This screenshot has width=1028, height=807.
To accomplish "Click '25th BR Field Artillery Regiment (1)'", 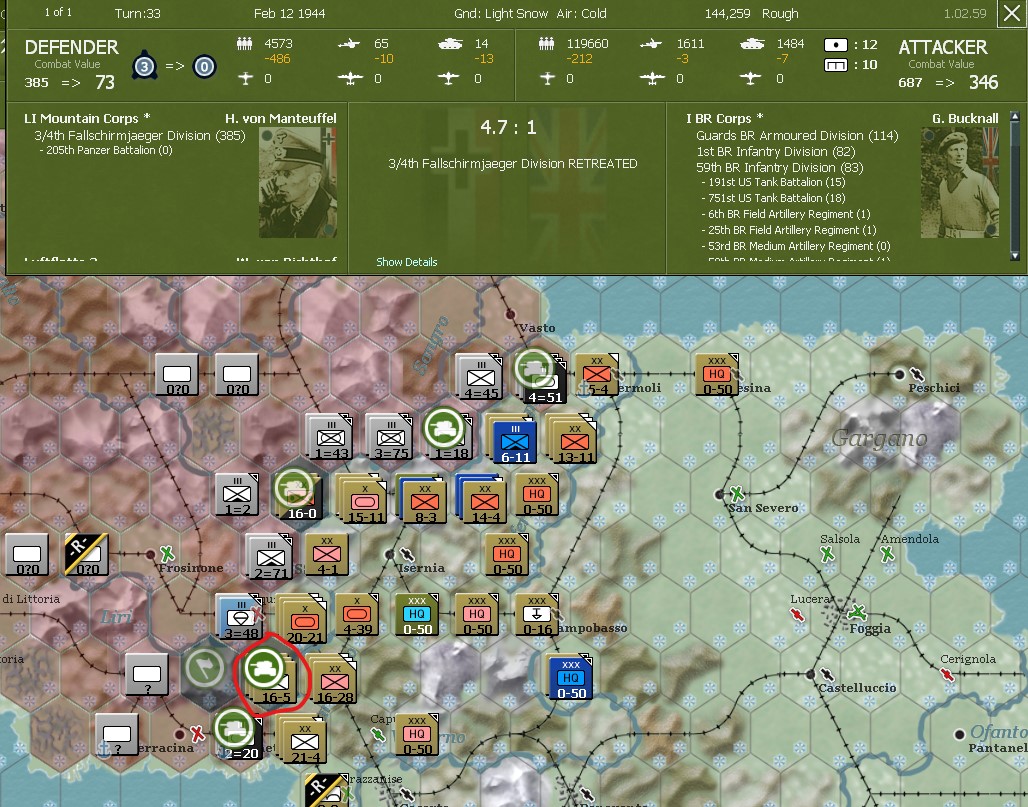I will pyautogui.click(x=789, y=230).
